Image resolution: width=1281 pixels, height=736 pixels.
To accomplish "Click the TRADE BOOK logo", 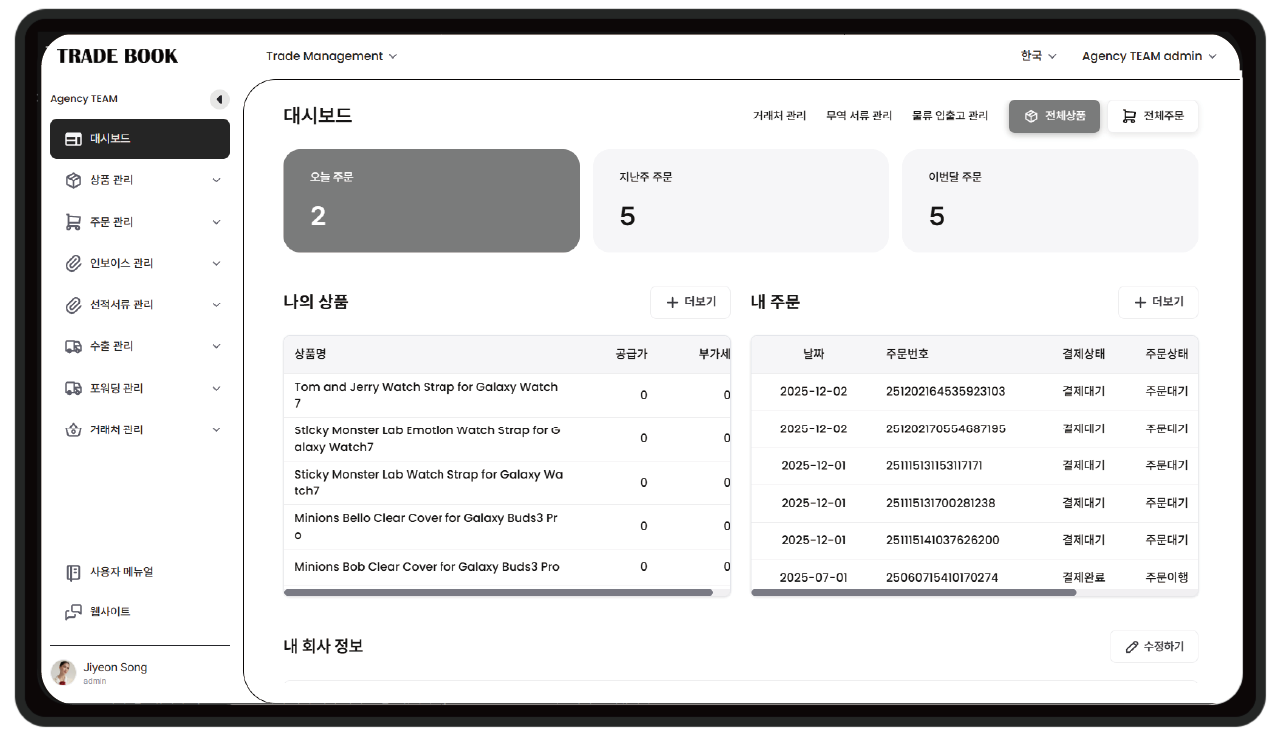I will click(x=117, y=56).
